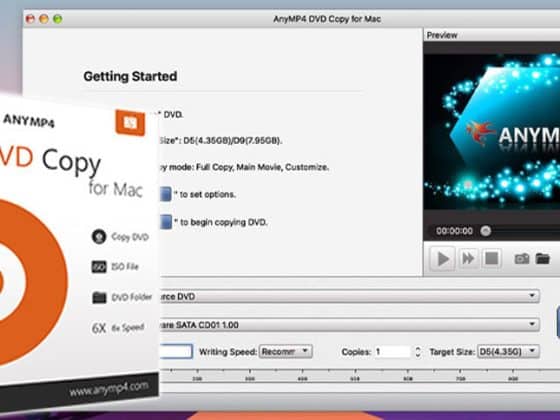Viewport: 560px width, 420px height.
Task: Click the www.anymp4.com link on box
Action: (109, 389)
